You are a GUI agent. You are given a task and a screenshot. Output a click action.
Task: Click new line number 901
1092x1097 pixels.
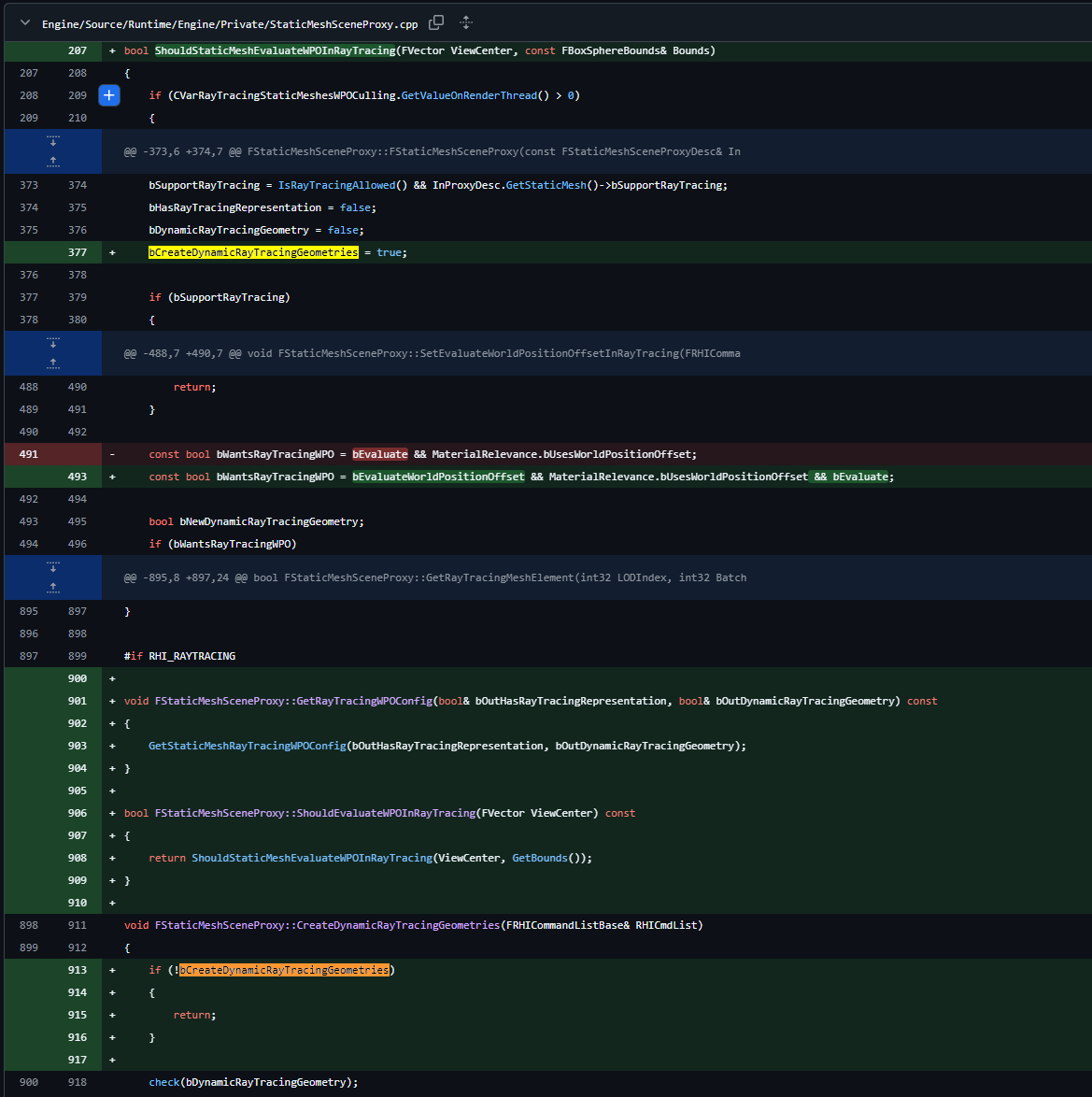(78, 701)
